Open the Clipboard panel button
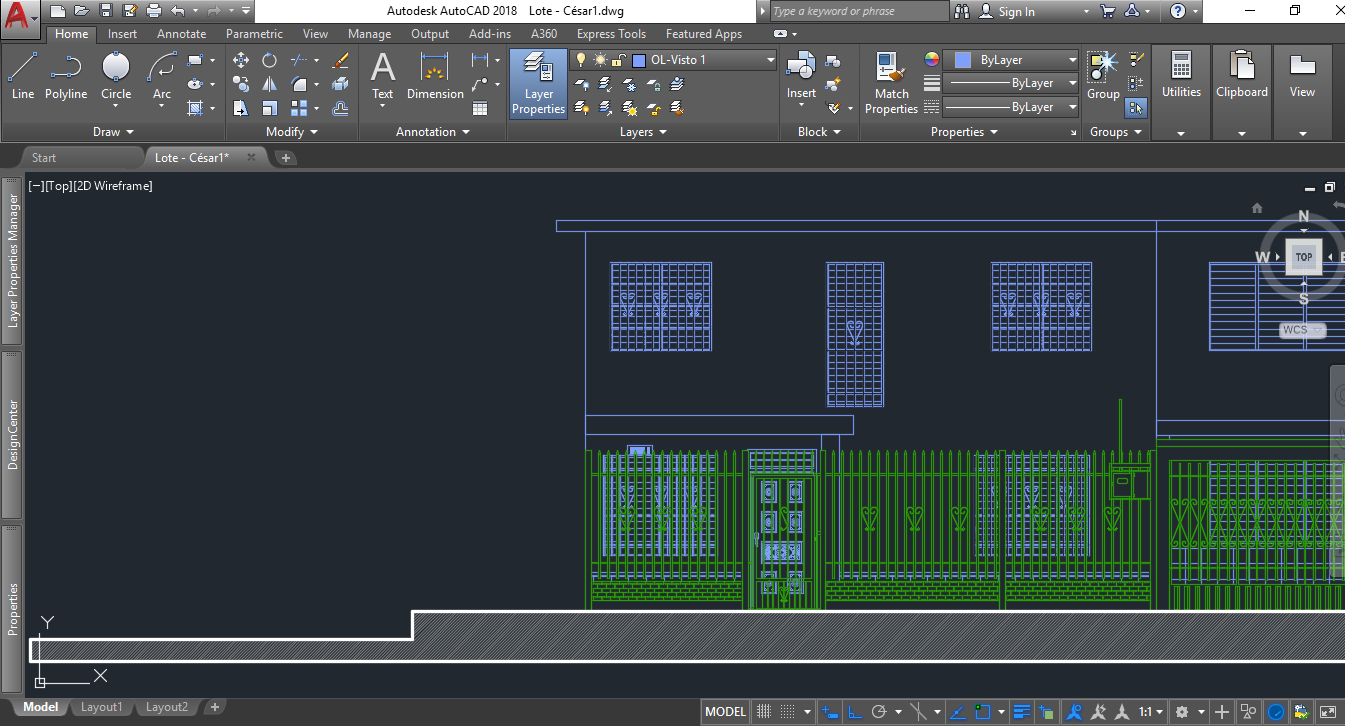Image resolution: width=1345 pixels, height=726 pixels. 1241,92
